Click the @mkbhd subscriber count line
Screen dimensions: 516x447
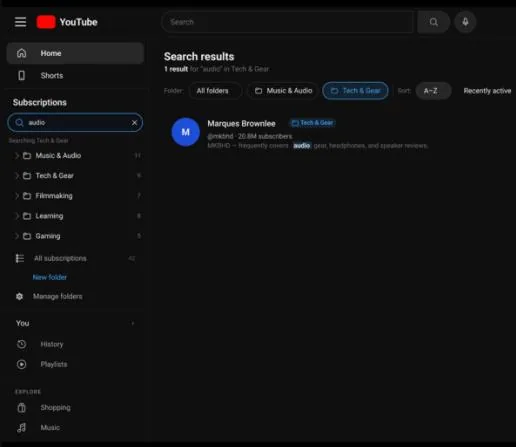250,136
